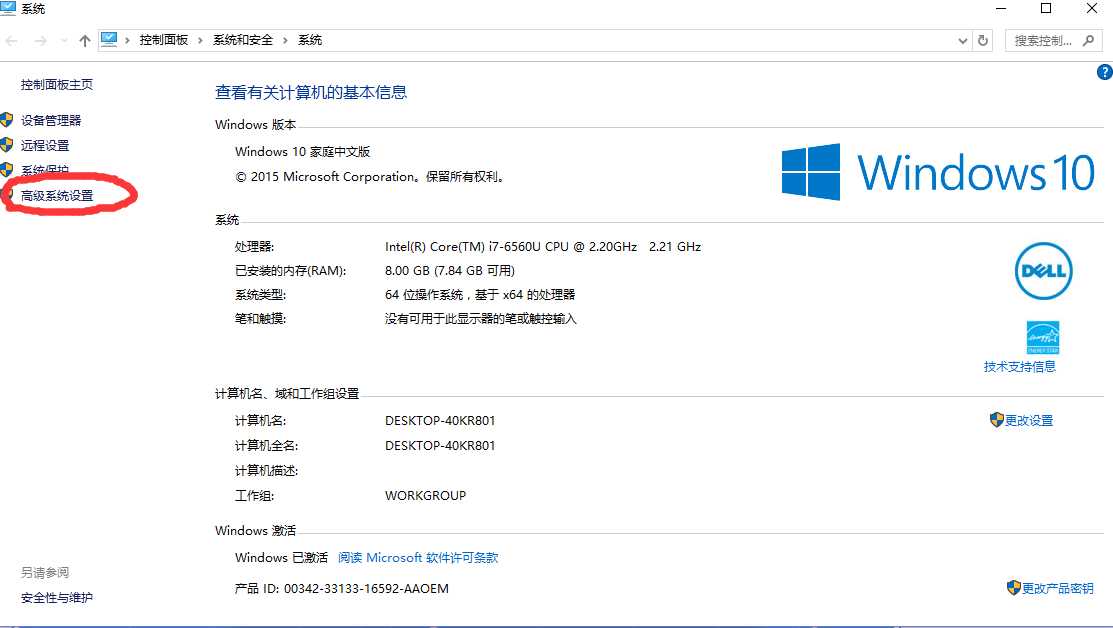This screenshot has width=1113, height=628.
Task: Open 系统保护
Action: click(x=45, y=170)
